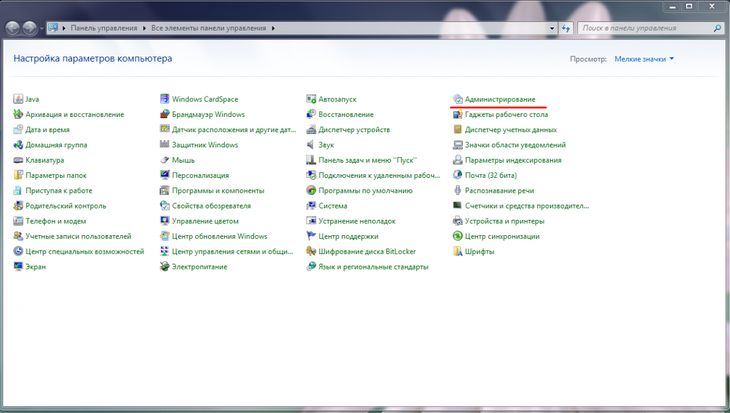730x413 pixels.
Task: Click the Автозапуск icon
Action: [x=311, y=99]
